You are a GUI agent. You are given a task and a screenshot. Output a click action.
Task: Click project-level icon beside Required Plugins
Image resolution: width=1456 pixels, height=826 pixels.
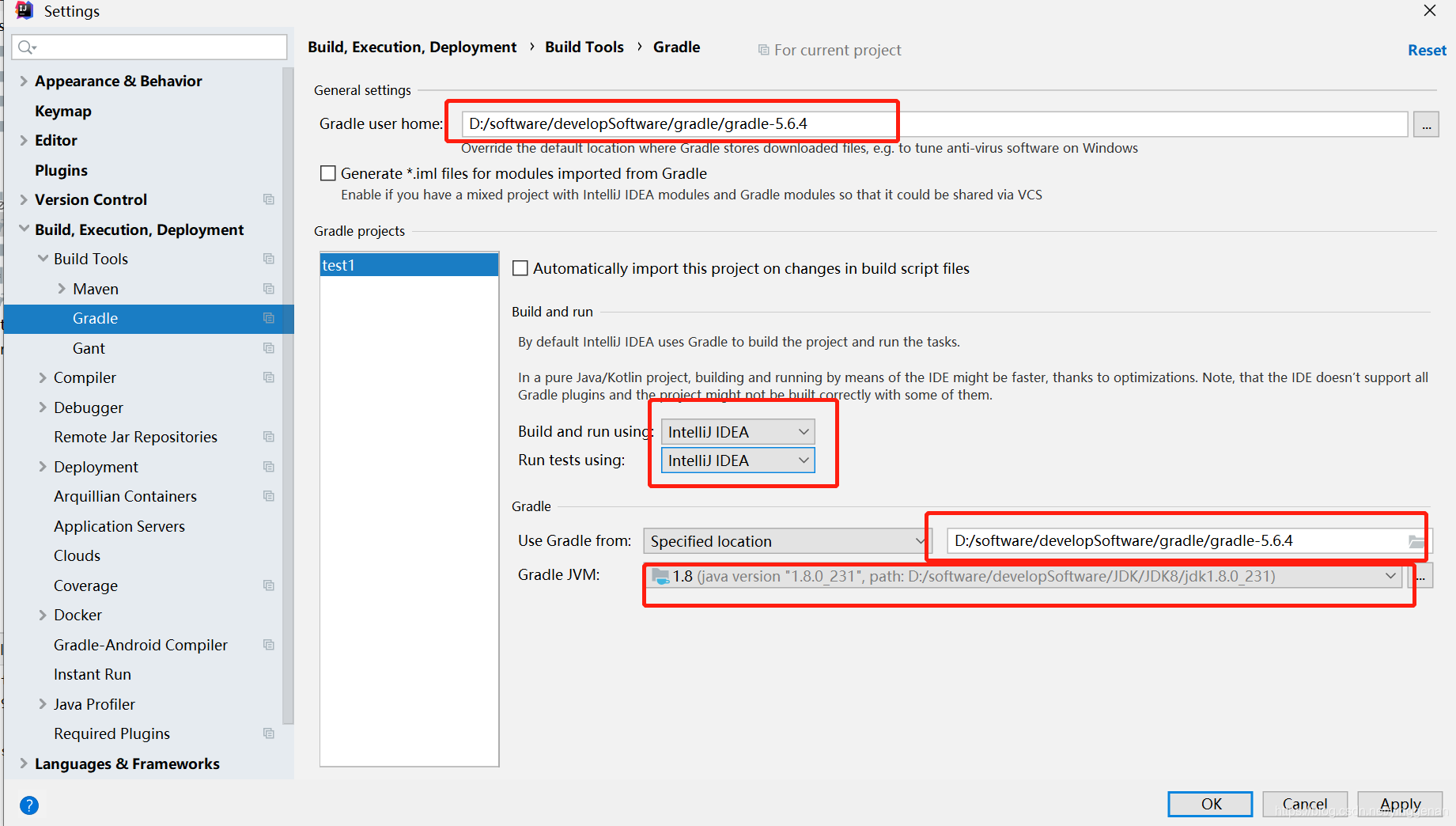[269, 733]
